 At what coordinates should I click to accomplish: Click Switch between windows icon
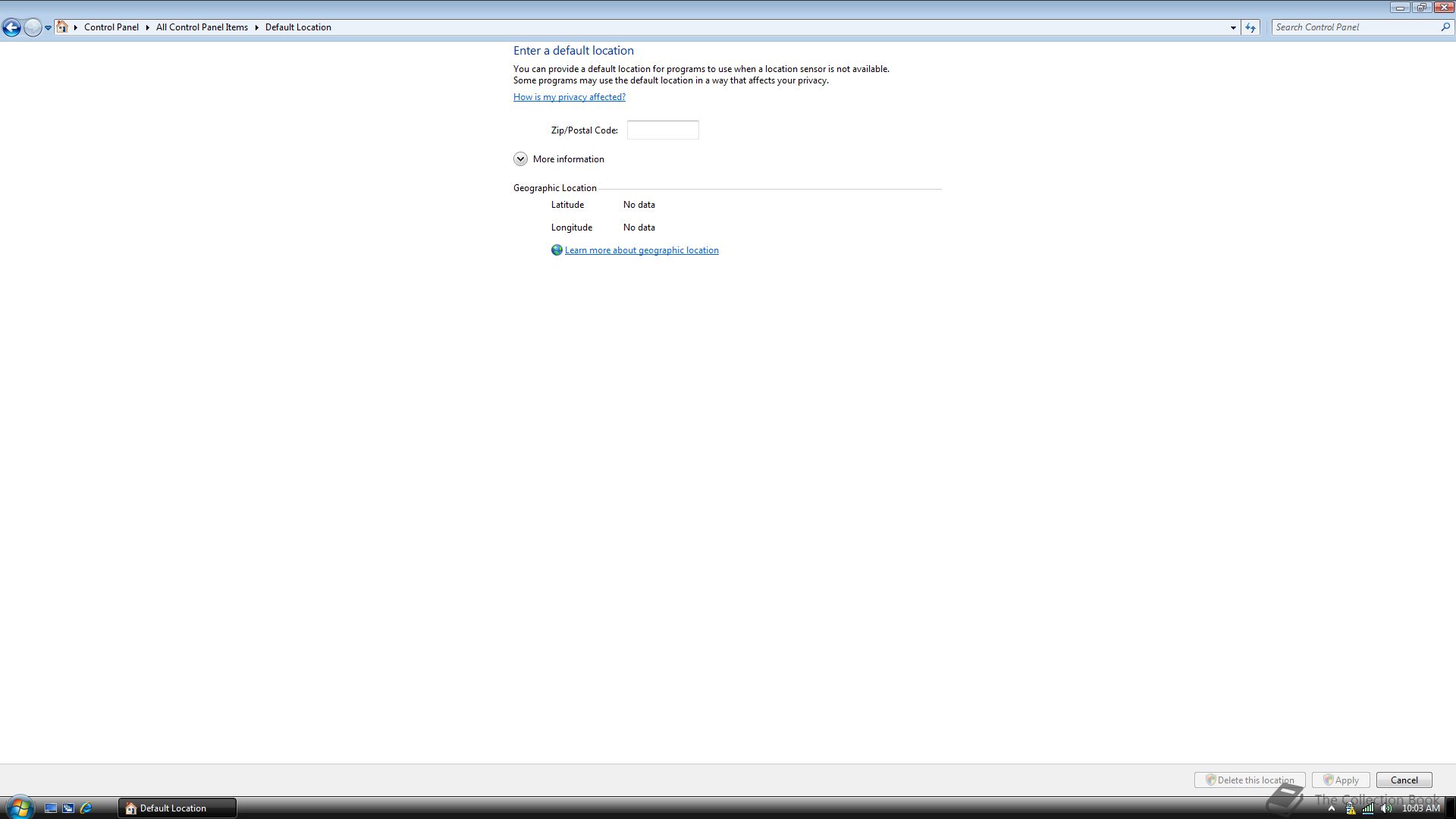tap(68, 808)
